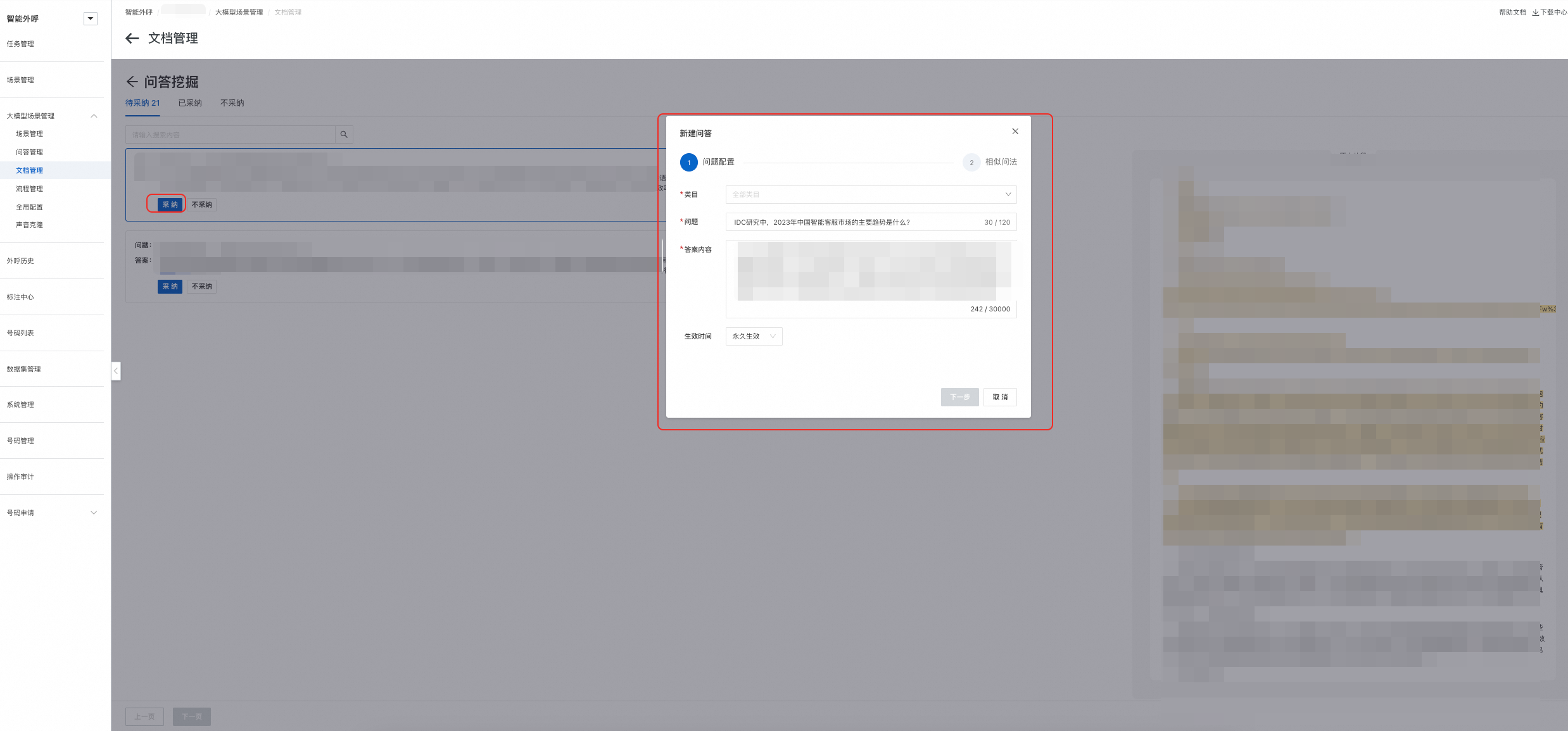
Task: Switch to the 待采纳 21 tab
Action: [x=142, y=103]
